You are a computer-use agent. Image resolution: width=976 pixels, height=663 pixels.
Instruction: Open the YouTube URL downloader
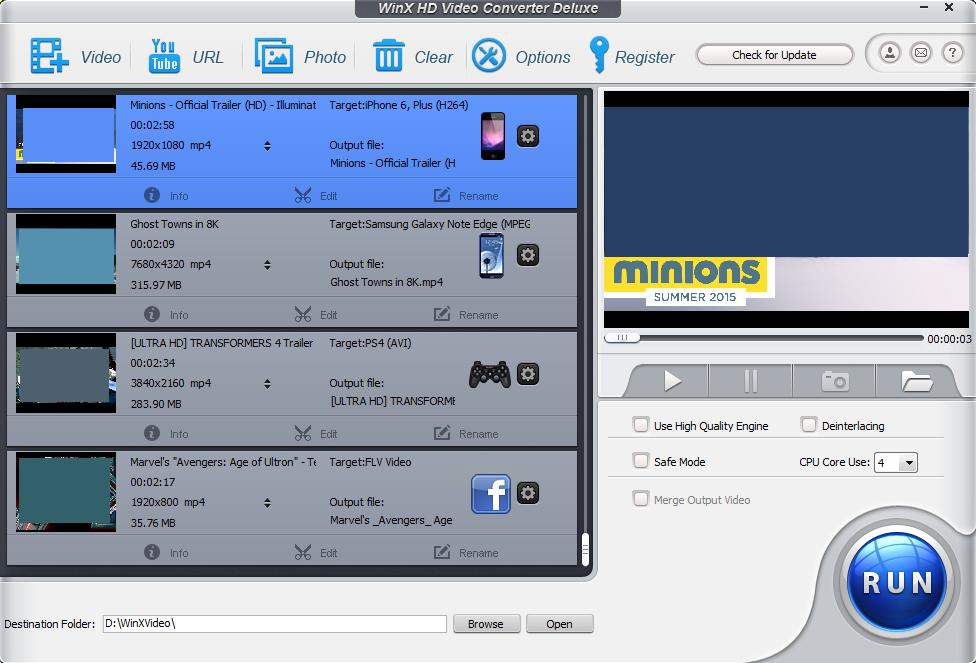pyautogui.click(x=164, y=56)
